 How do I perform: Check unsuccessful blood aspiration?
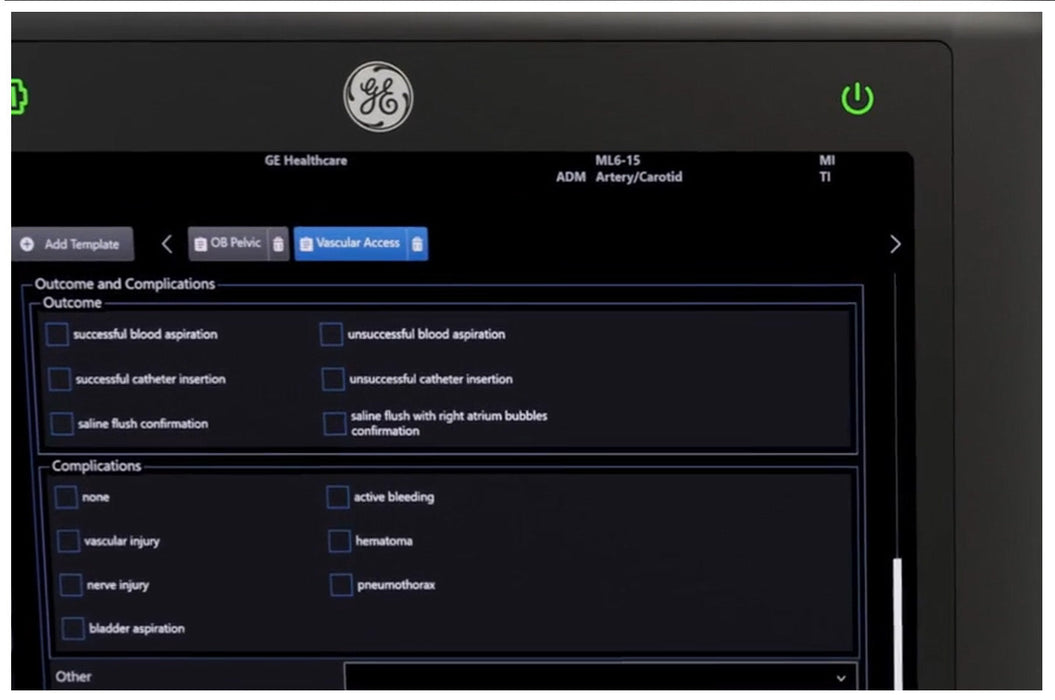click(x=331, y=334)
